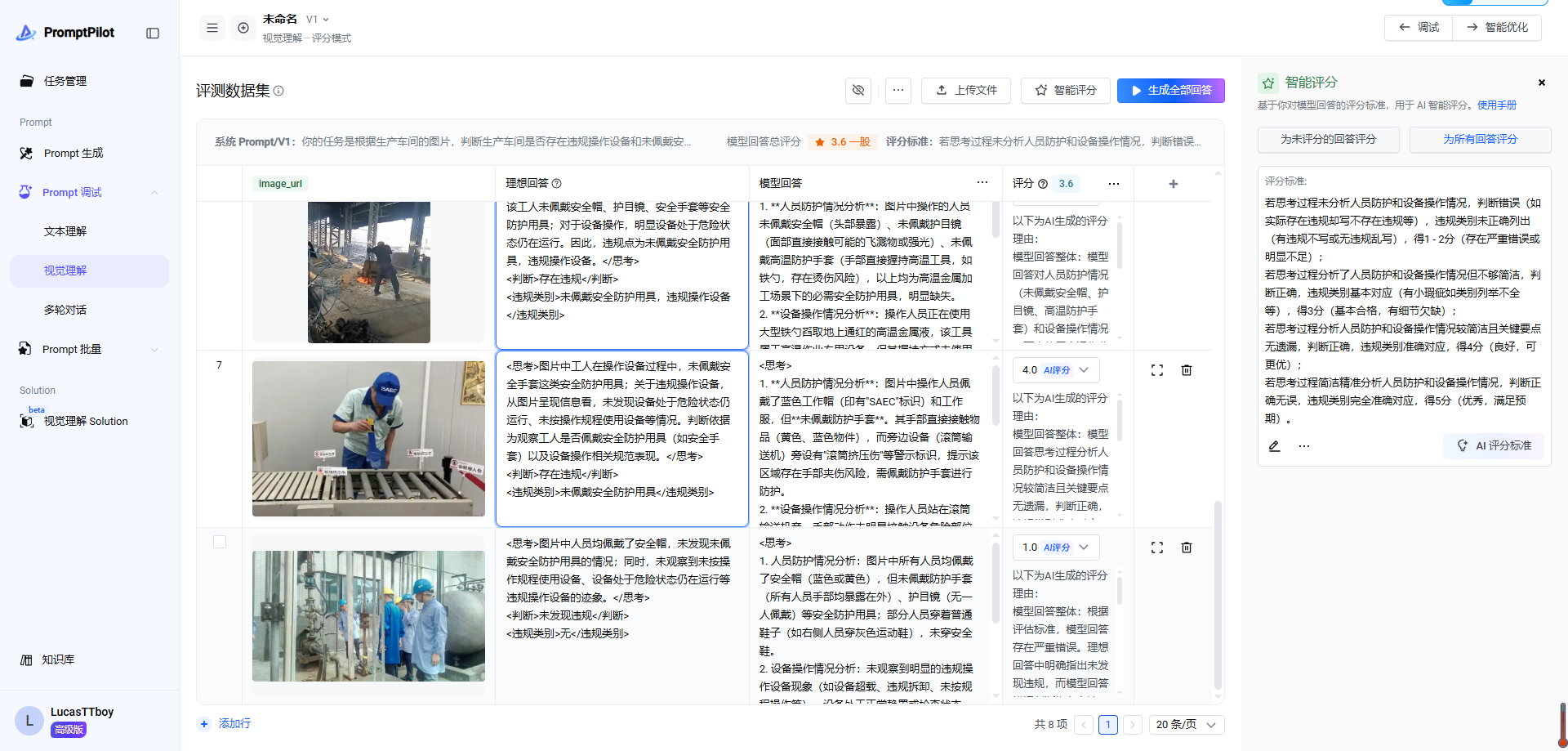
Task: Close the 智能评分 panel
Action: [1542, 83]
